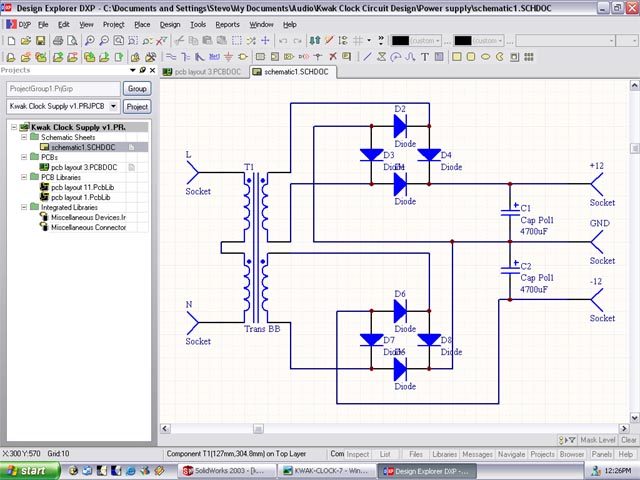The height and width of the screenshot is (480, 640).
Task: Switch to the pcb layout 3.PCBDOC tab
Action: [x=203, y=72]
